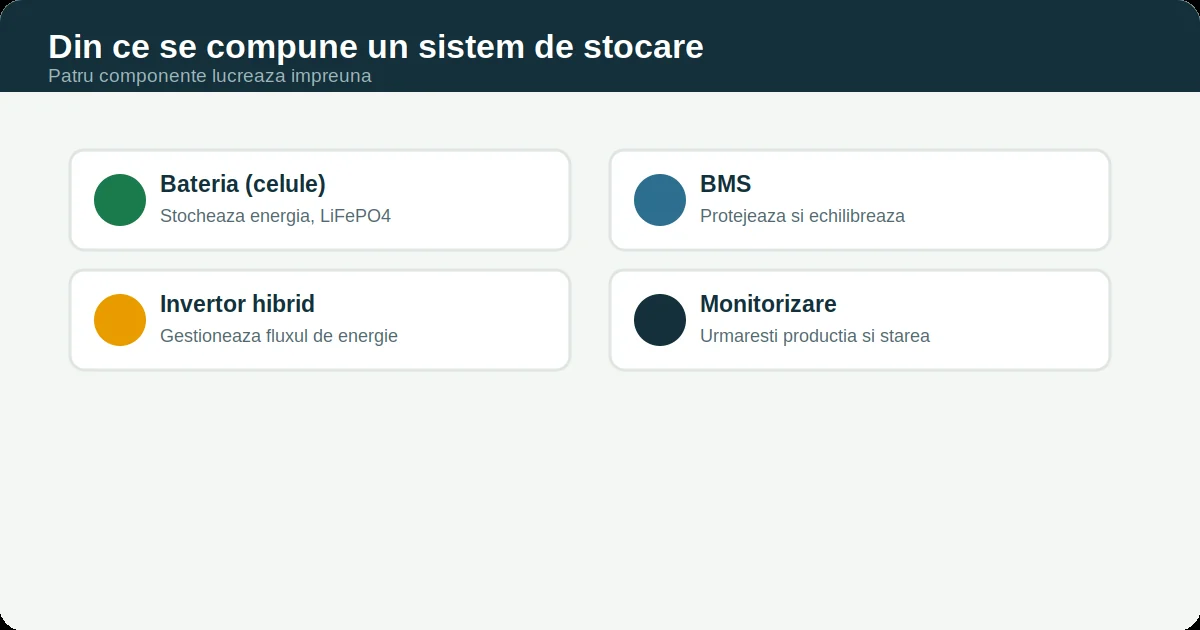This screenshot has height=630, width=1200.
Task: Click the green circle icon beside Bateria (celule)
Action: coord(120,200)
